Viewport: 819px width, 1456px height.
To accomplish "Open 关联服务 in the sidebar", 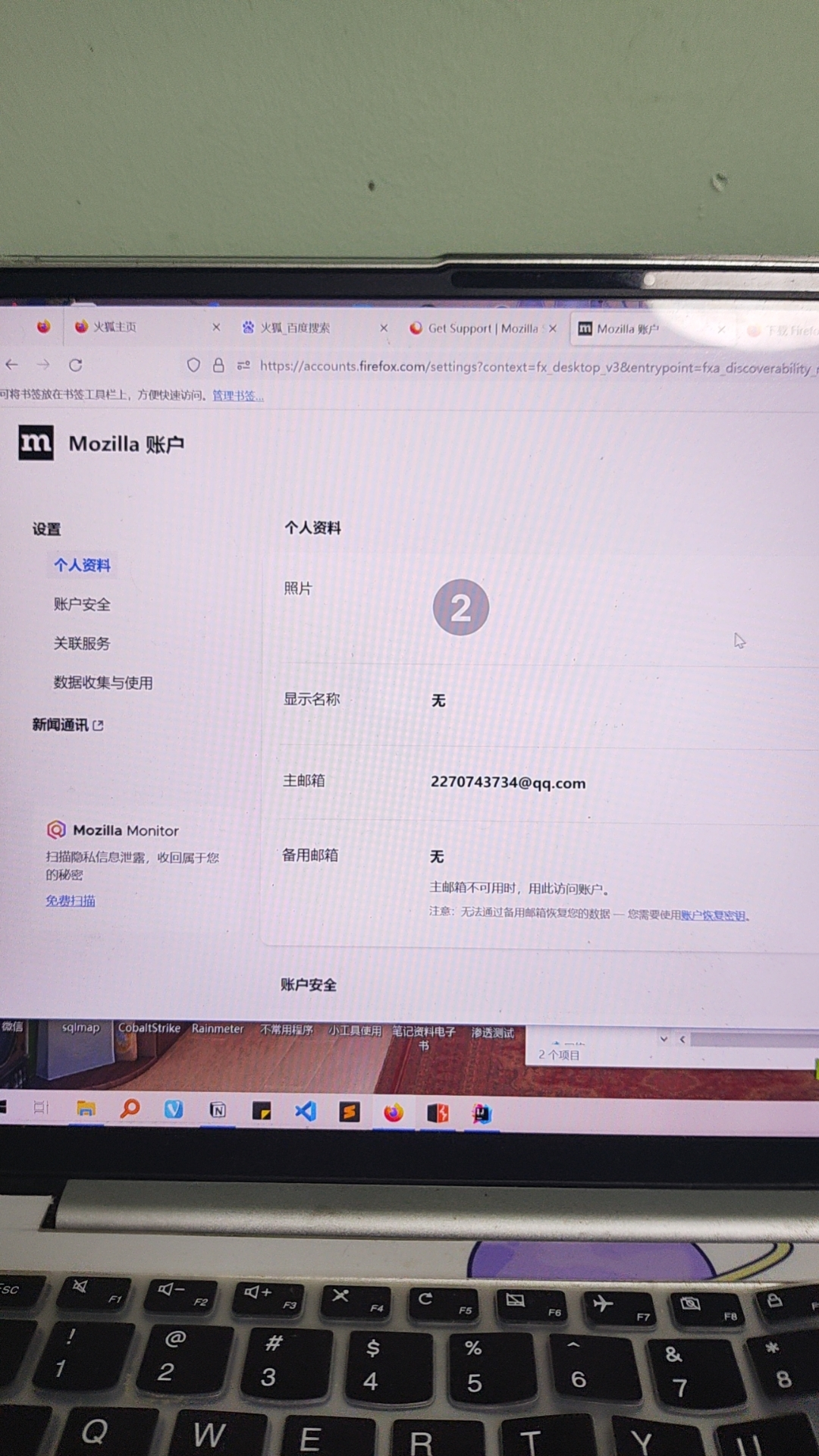I will [82, 644].
